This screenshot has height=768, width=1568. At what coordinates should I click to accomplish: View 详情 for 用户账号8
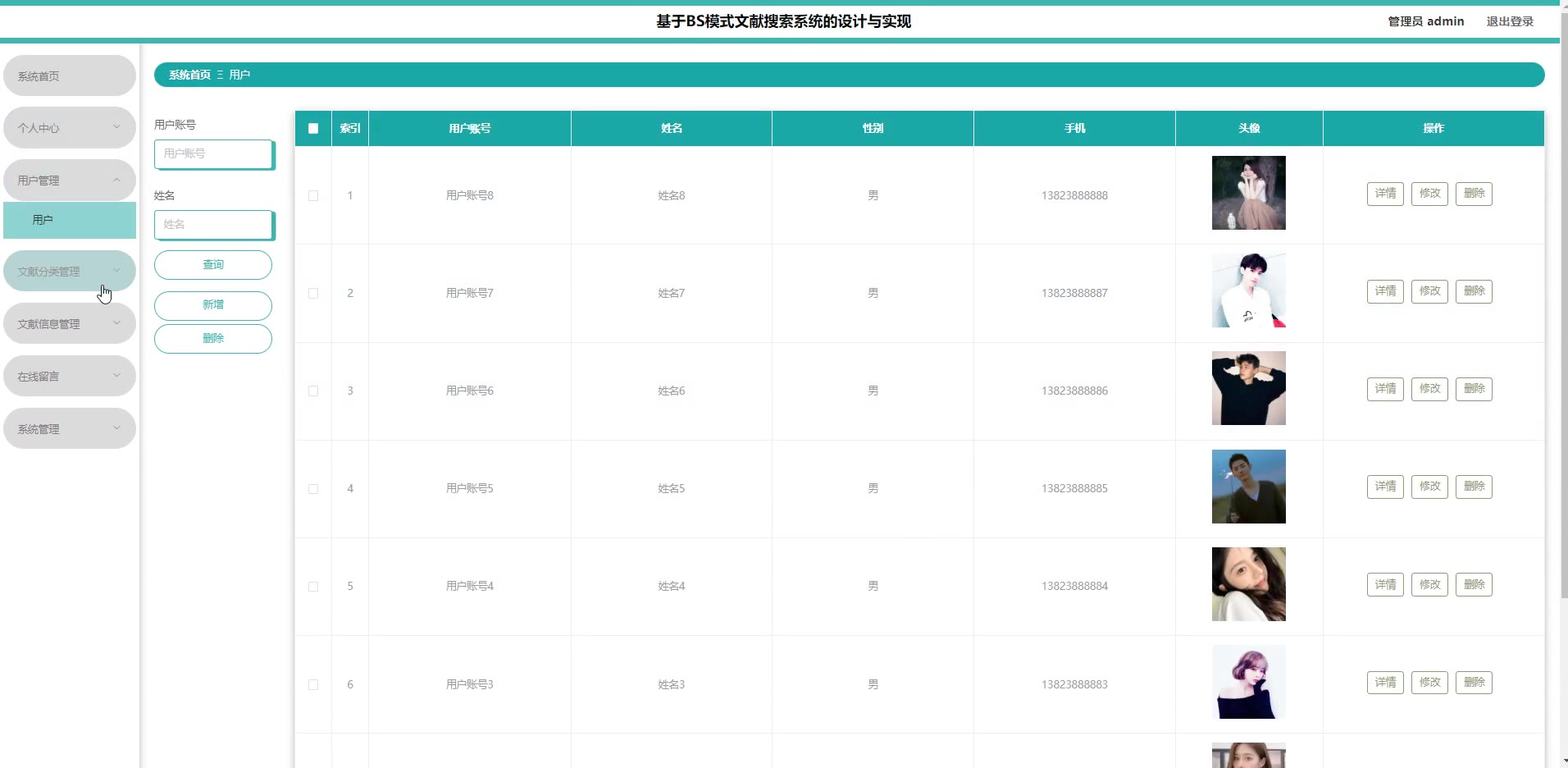1385,194
